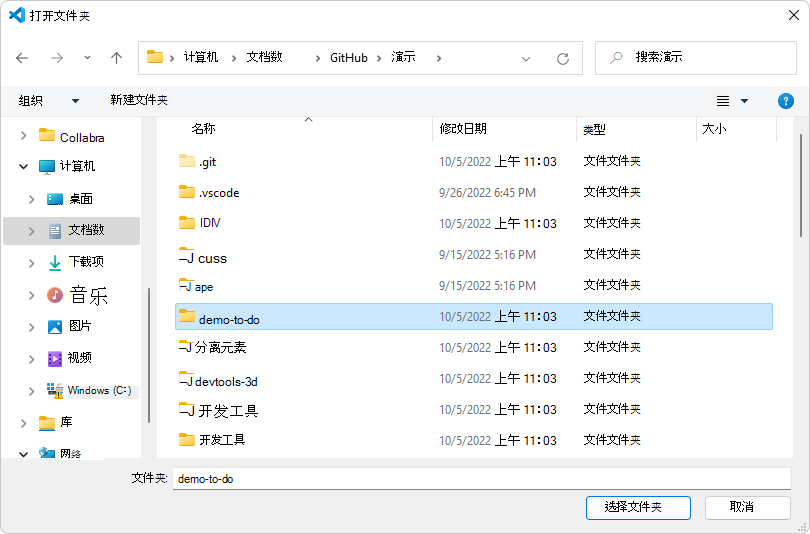This screenshot has width=810, height=534.
Task: Change the view layout icon
Action: coord(723,101)
